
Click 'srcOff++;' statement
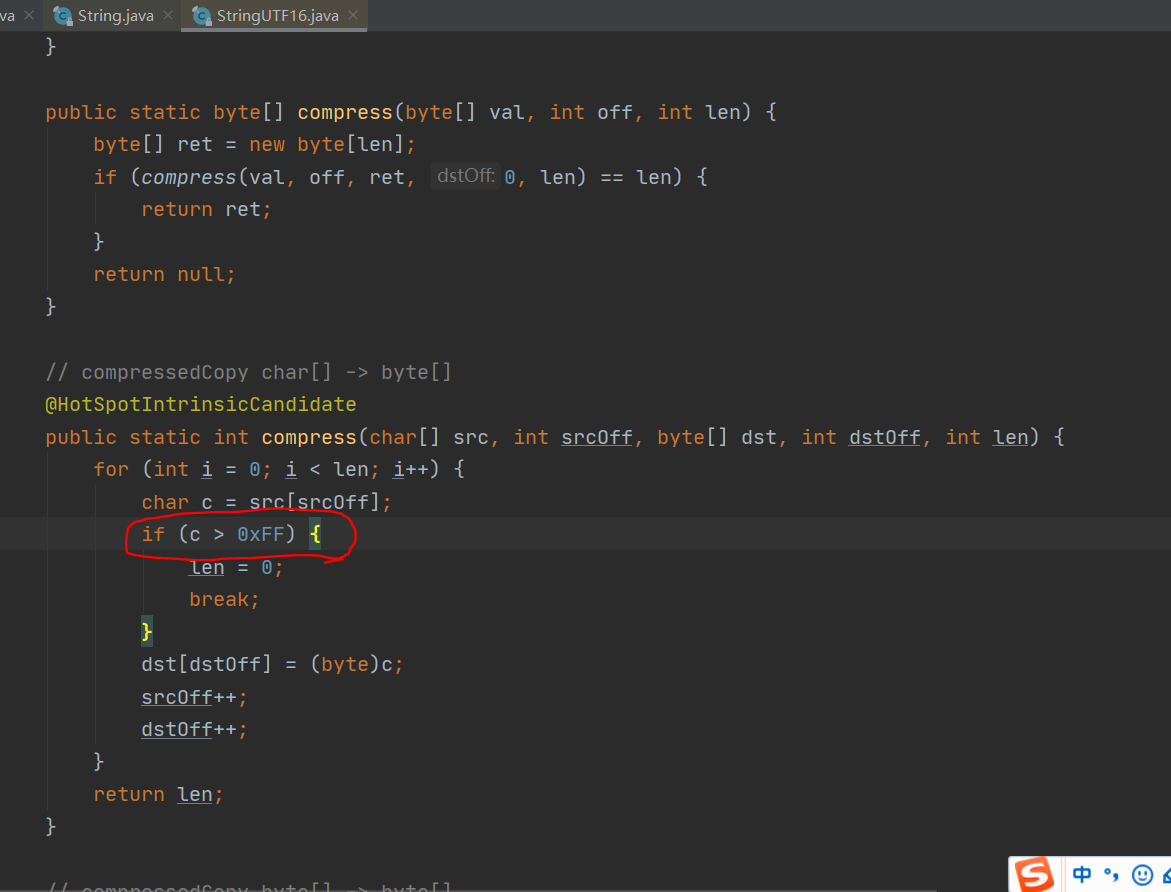click(x=194, y=697)
